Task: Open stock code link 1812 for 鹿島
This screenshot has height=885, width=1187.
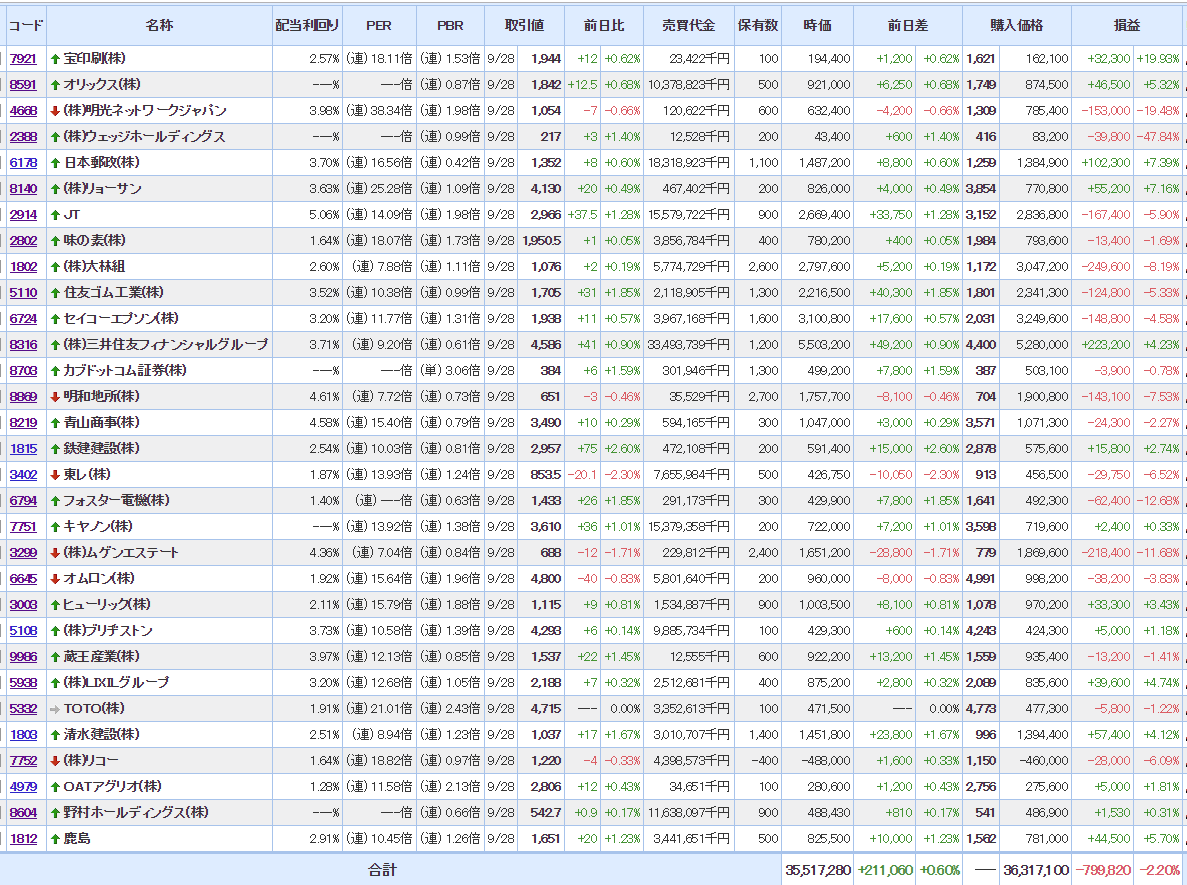Action: (x=23, y=839)
